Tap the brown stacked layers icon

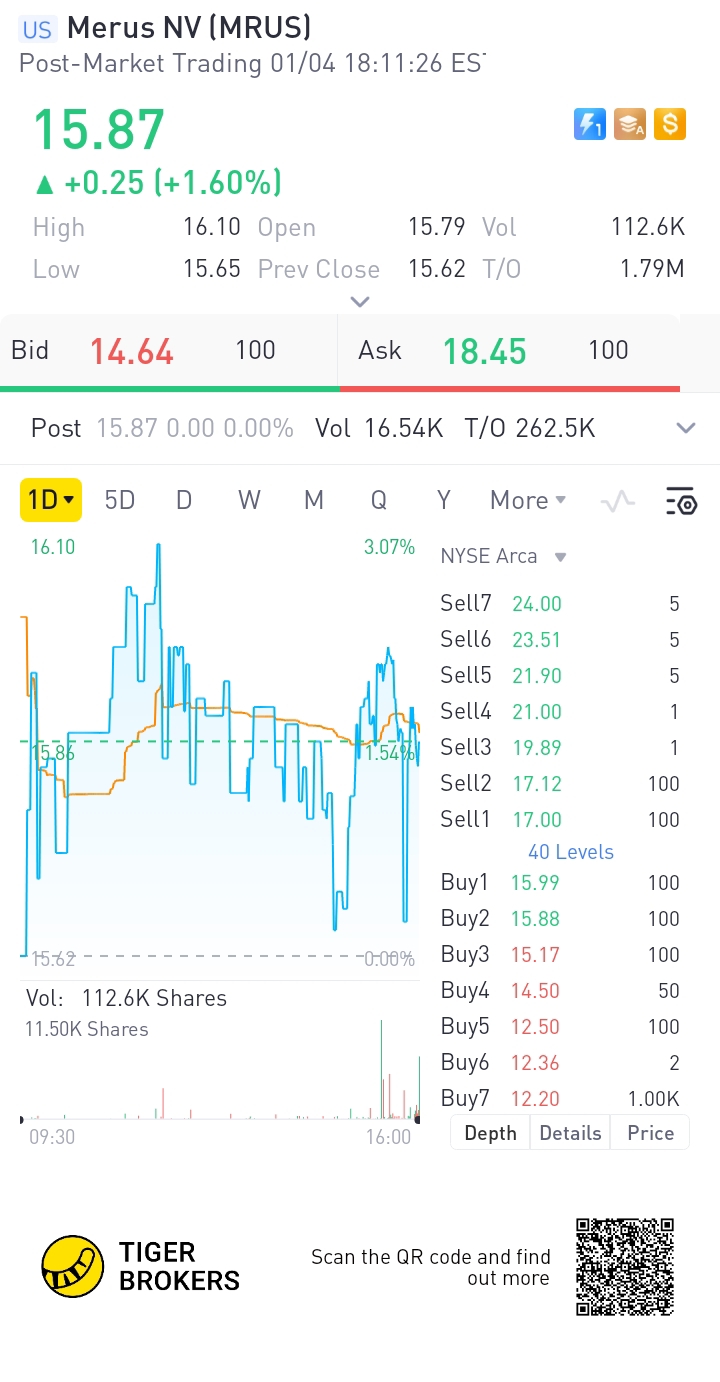(630, 124)
